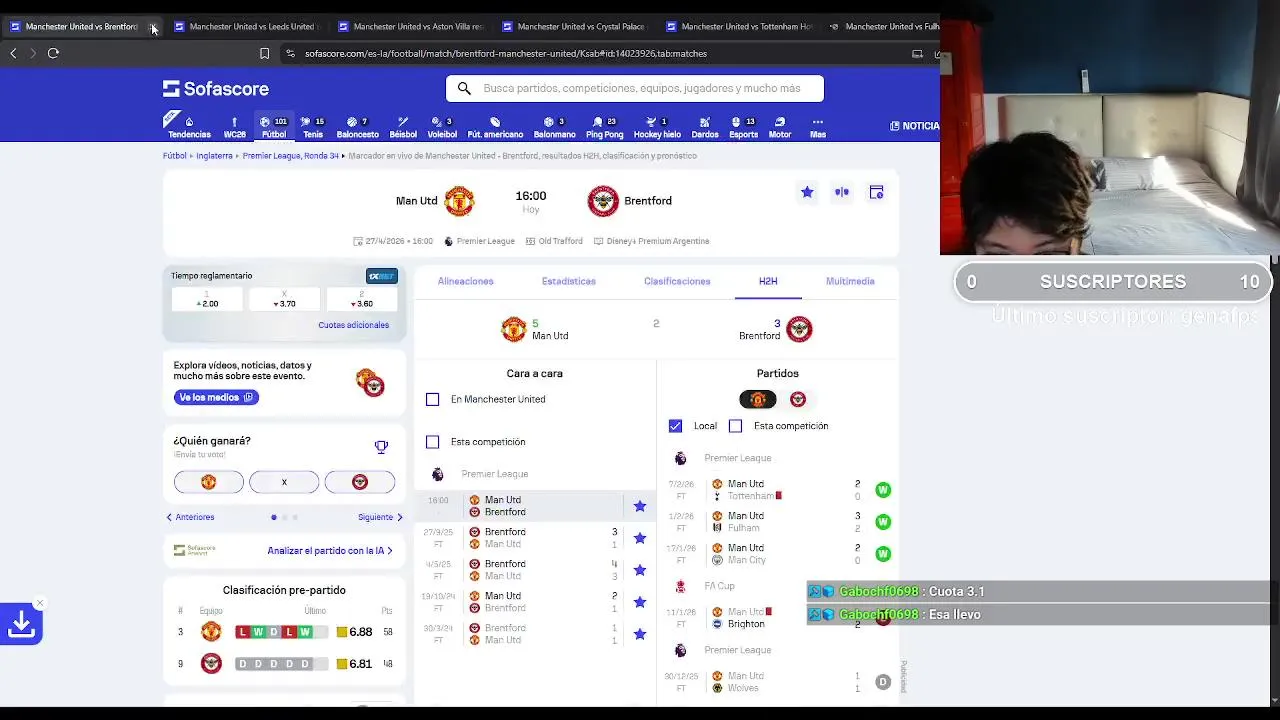Close the Manchester United vs Brentford browser tab

click(152, 27)
